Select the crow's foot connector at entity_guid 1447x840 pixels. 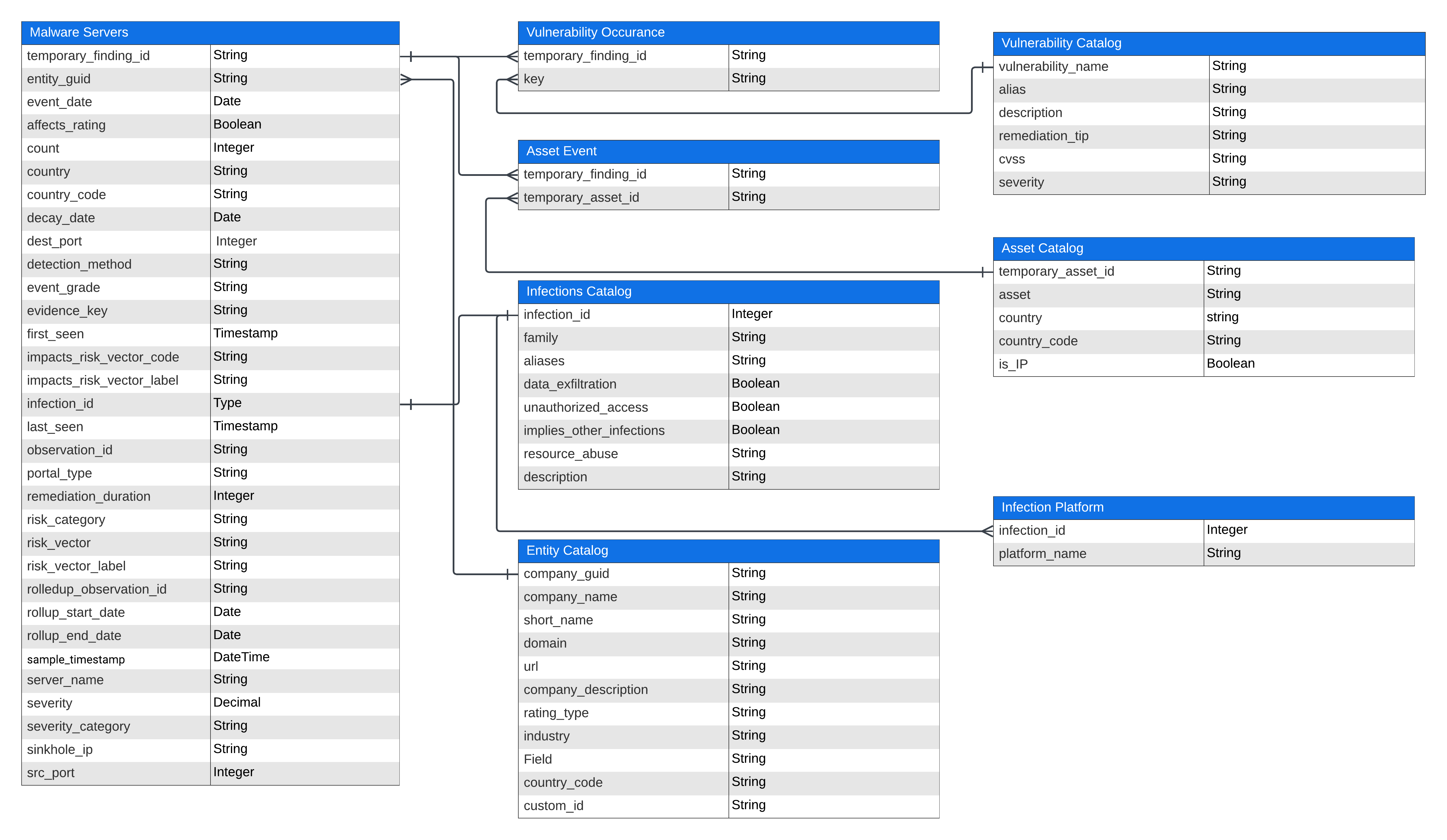tap(407, 80)
